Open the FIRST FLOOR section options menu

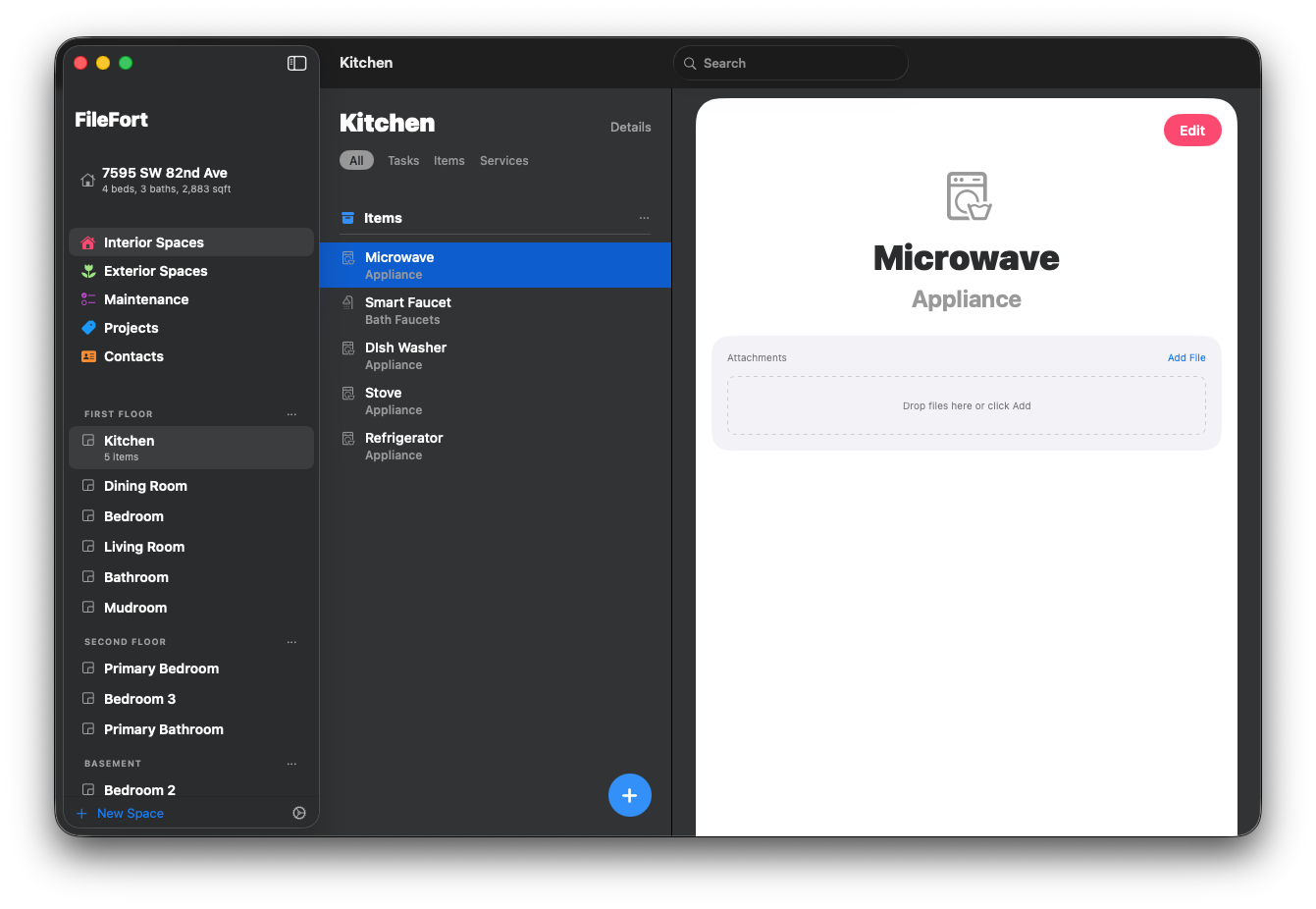(x=291, y=413)
